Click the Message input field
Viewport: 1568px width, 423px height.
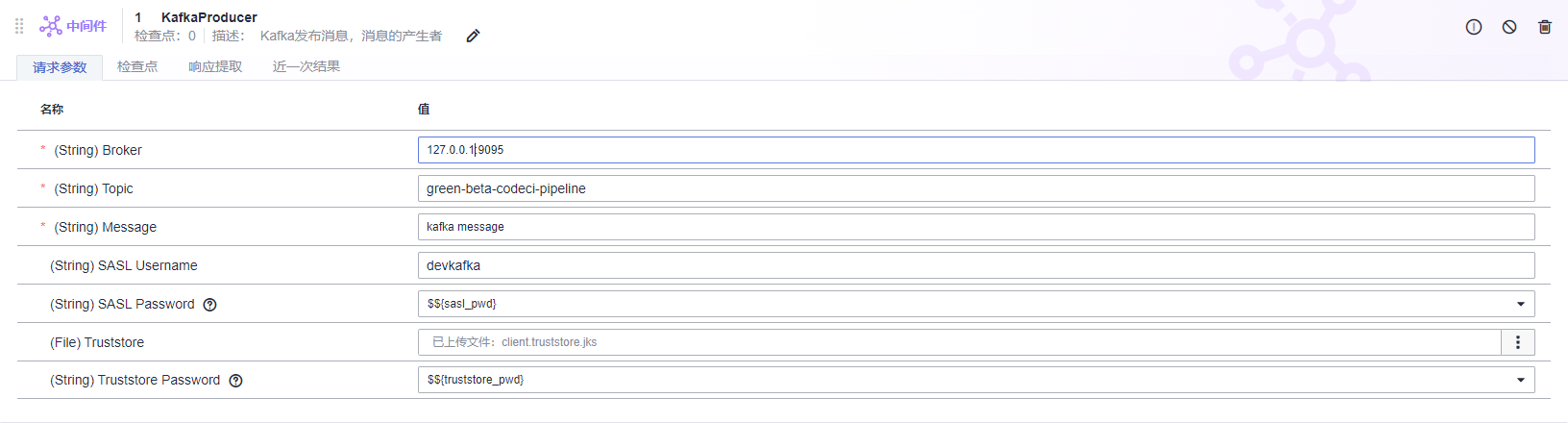click(x=976, y=227)
